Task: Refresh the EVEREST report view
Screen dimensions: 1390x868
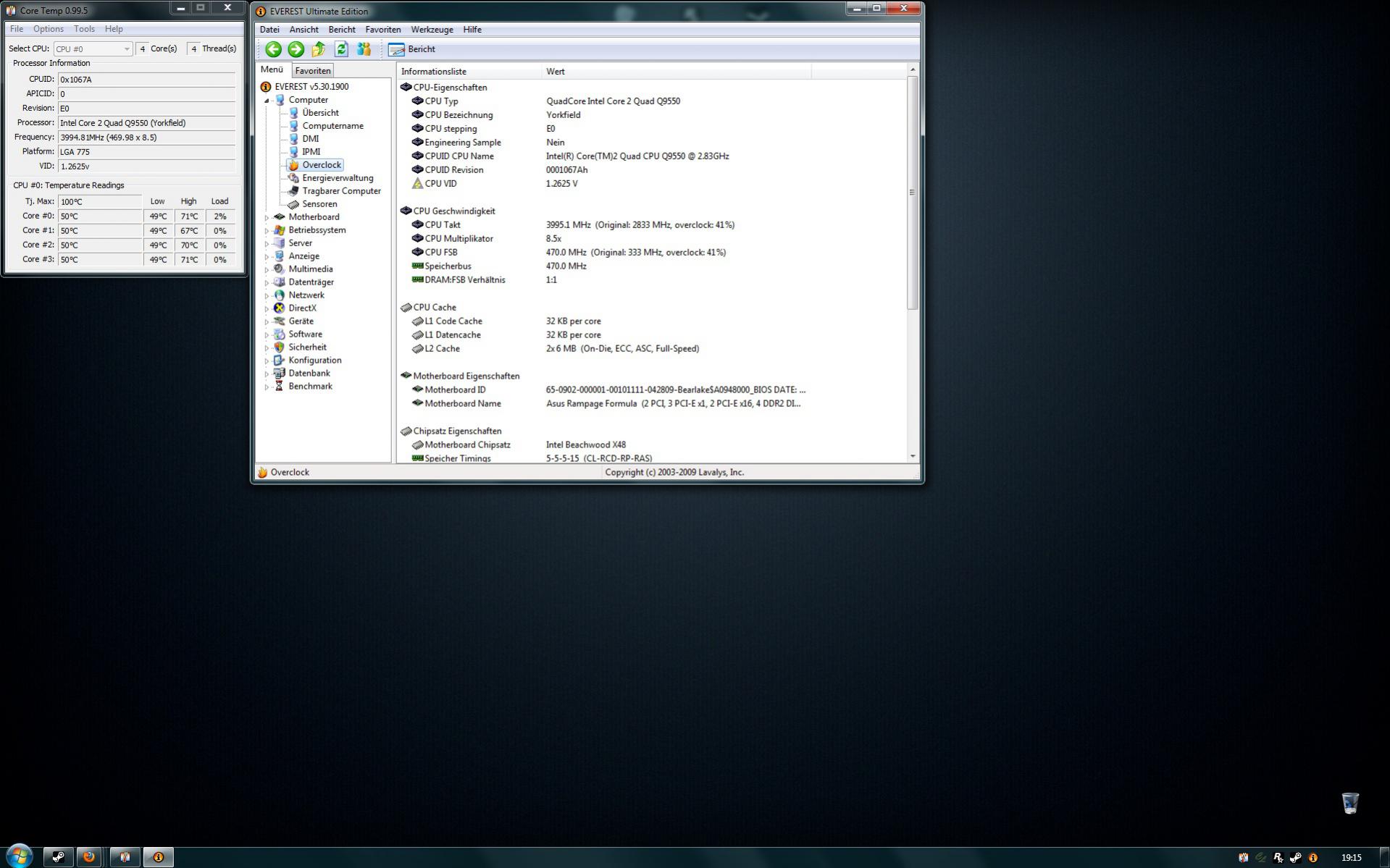Action: 341,49
